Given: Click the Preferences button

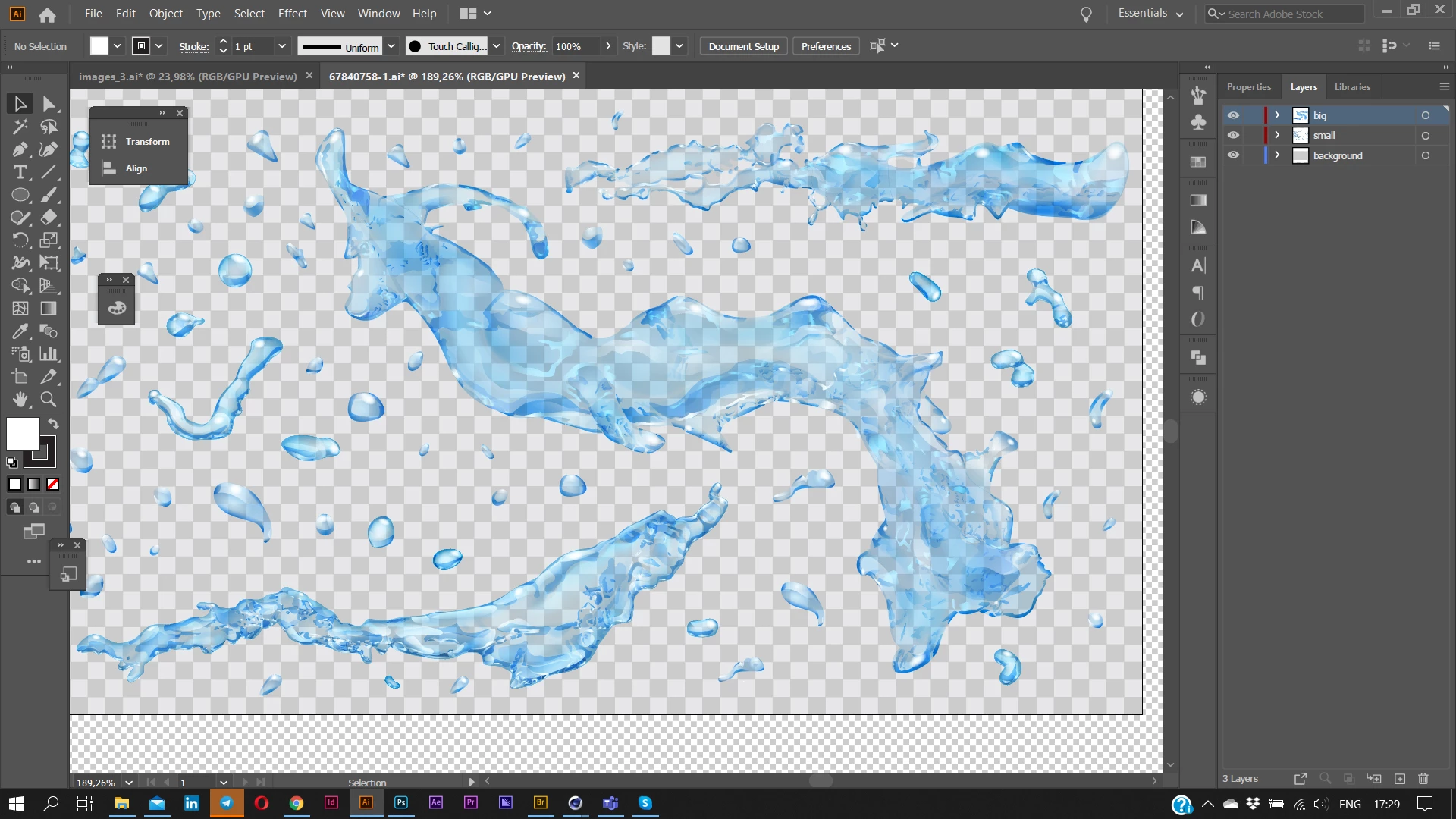Looking at the screenshot, I should (x=826, y=46).
